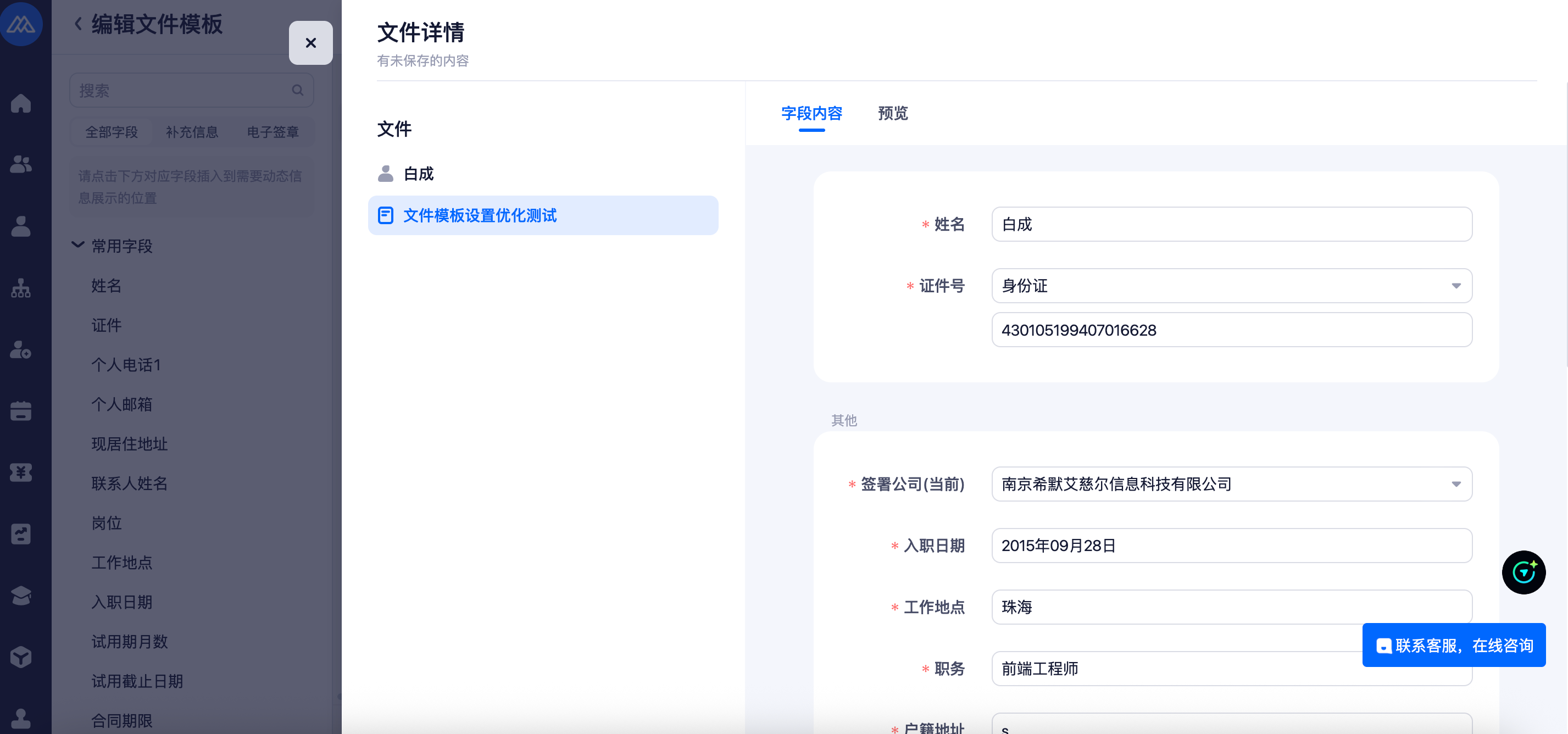Click the ID number input field
The height and width of the screenshot is (734, 1568).
pyautogui.click(x=1231, y=330)
